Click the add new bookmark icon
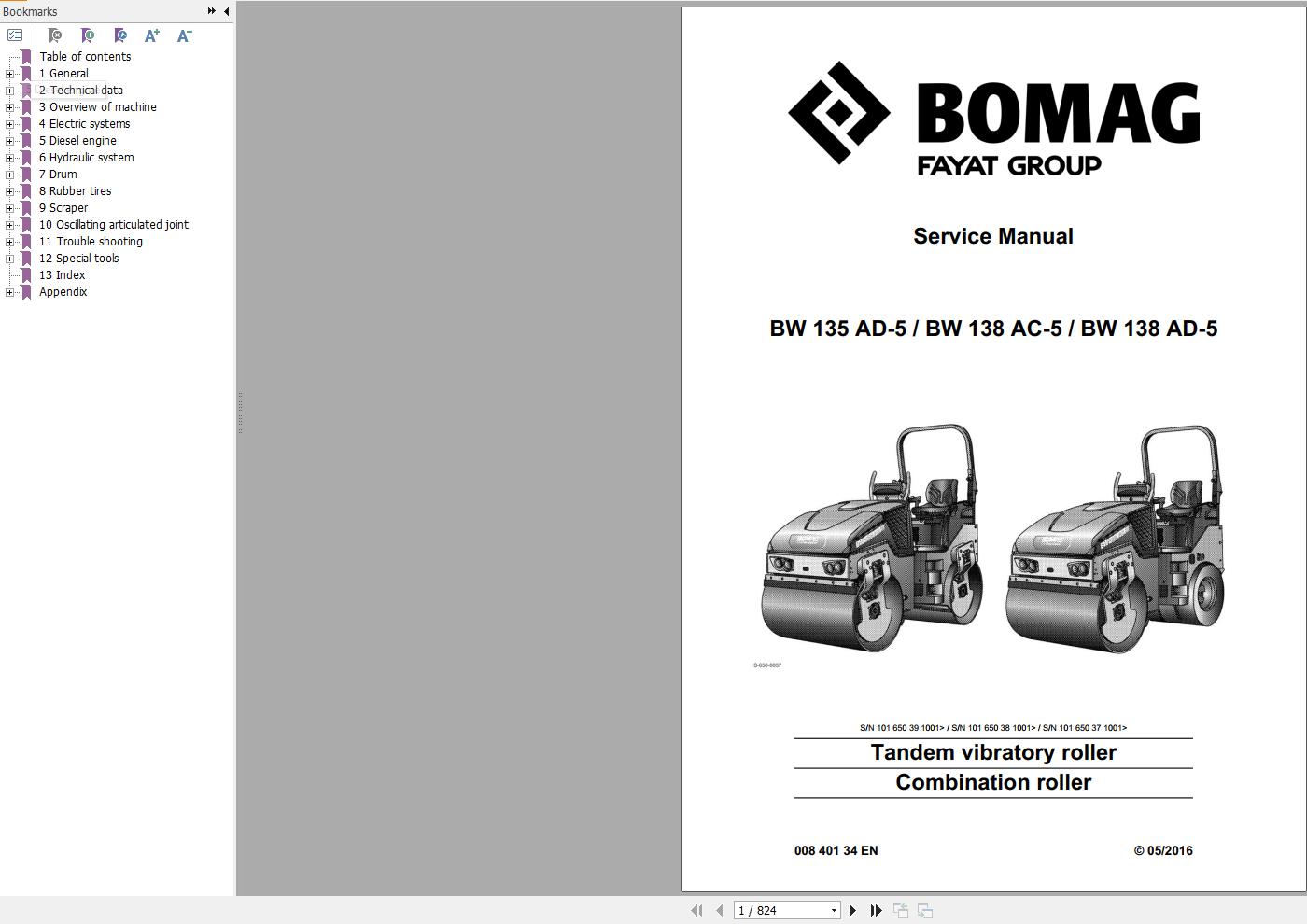 tap(88, 35)
